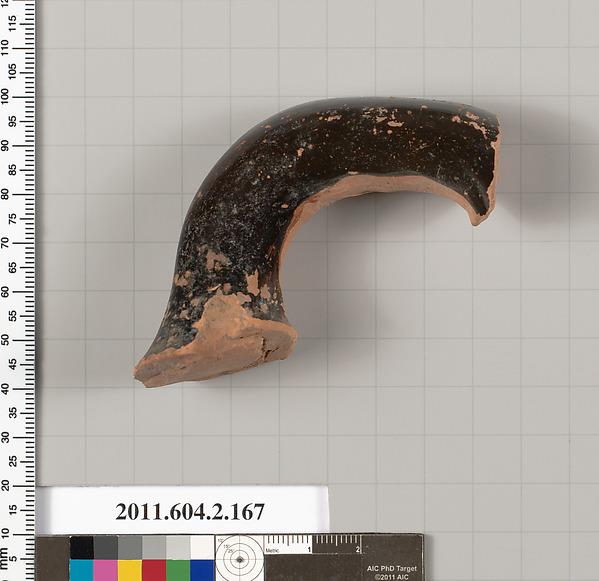Screen dimensions: 599x581
Task: Click the accession number 2011.604.2.167 label
Action: [x=190, y=512]
